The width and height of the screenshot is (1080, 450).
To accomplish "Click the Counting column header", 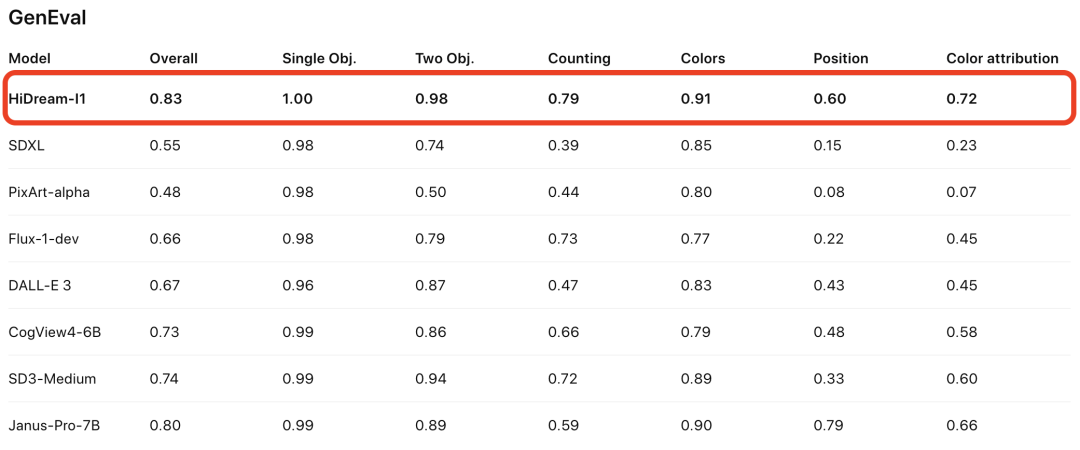I will tap(579, 59).
